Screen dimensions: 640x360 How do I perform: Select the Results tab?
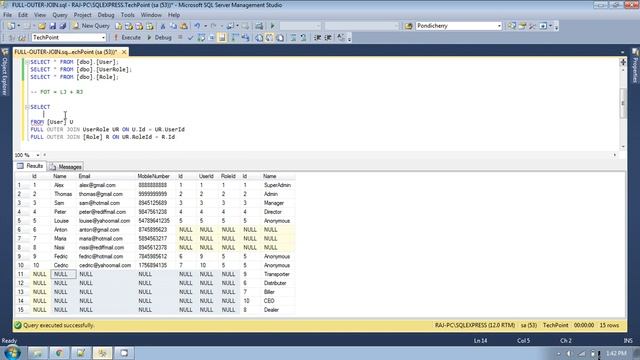point(30,166)
